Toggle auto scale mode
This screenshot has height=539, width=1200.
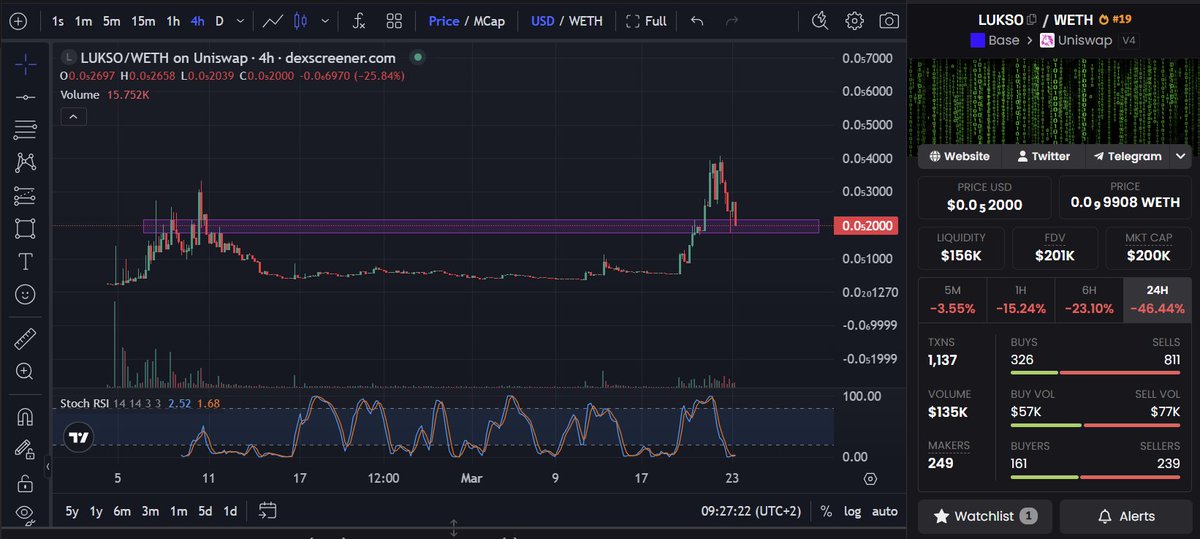tap(885, 512)
